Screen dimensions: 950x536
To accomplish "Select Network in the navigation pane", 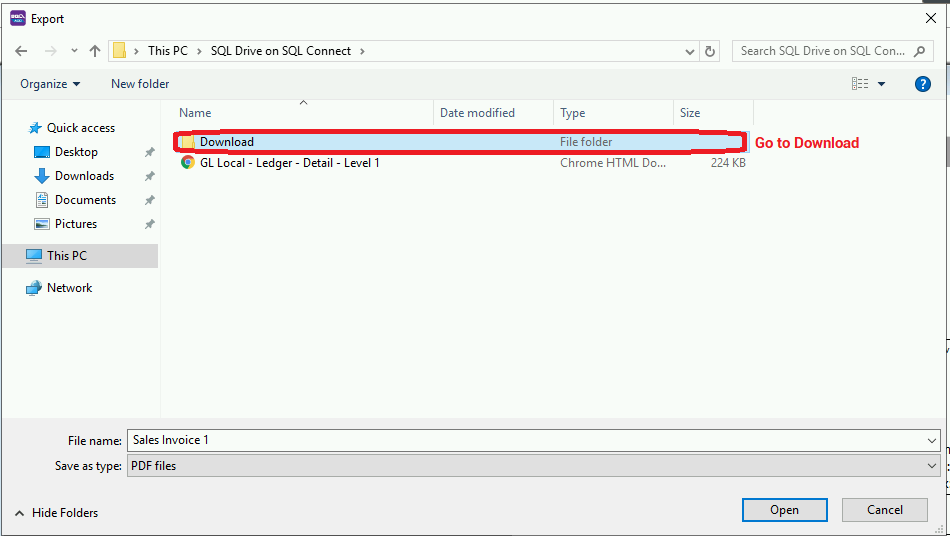I will pos(70,288).
